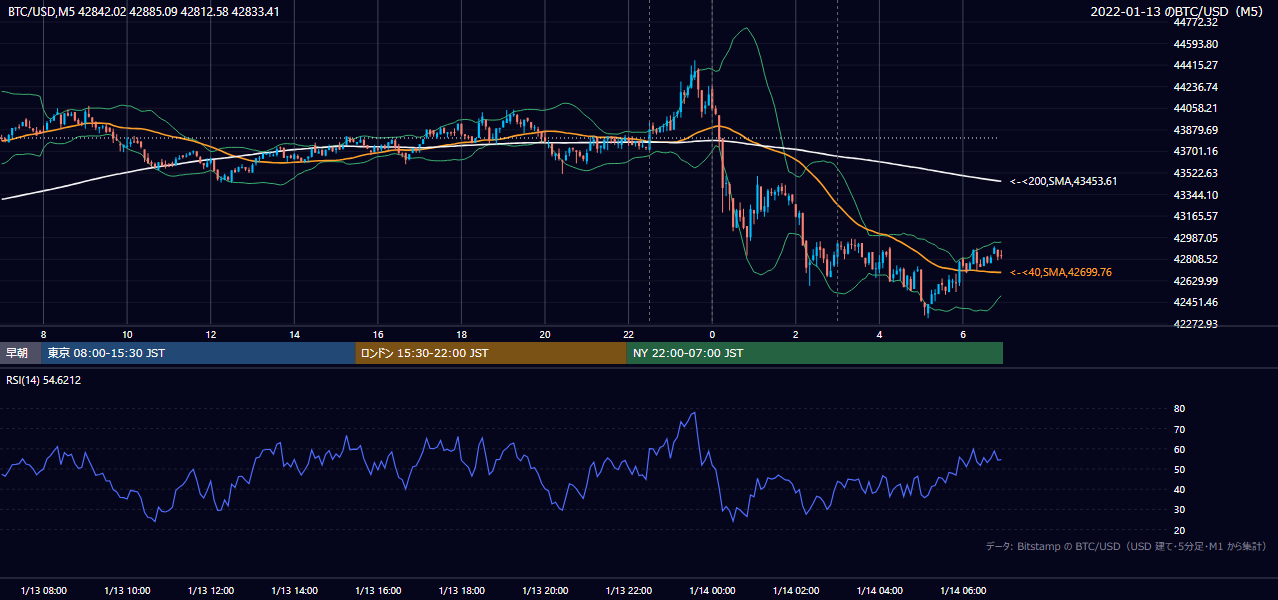Click hour tick 18 under the price chart
Screen dimensions: 1278x600
461,334
